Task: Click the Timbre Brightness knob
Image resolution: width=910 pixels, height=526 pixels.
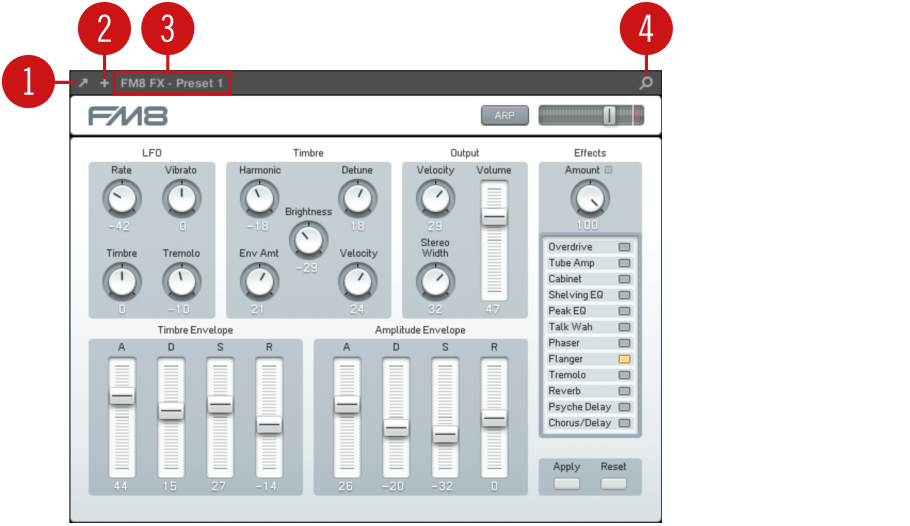Action: [x=308, y=239]
